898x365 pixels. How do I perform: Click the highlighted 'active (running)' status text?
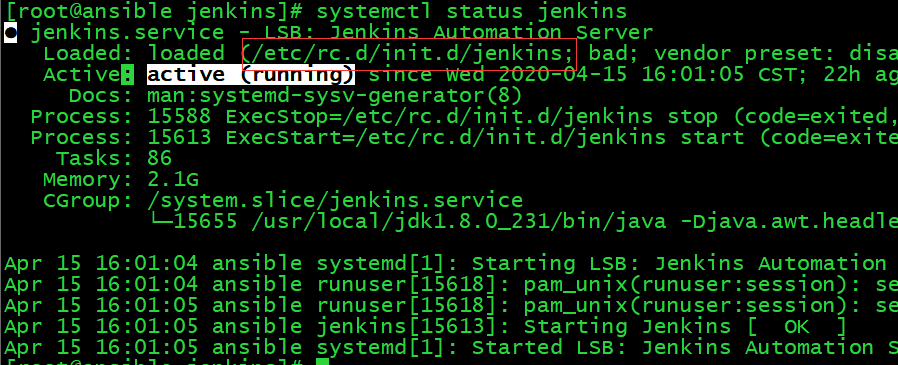pos(251,75)
